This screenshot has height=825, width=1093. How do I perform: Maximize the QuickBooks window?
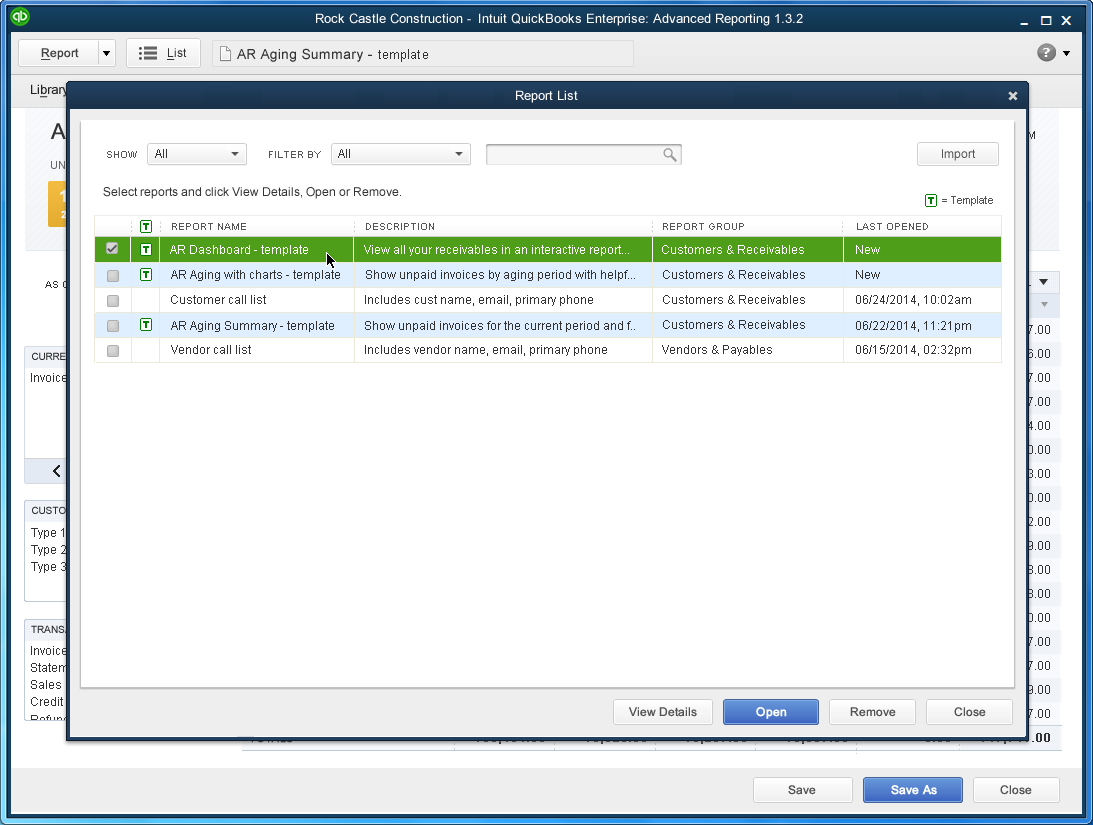click(x=1046, y=20)
